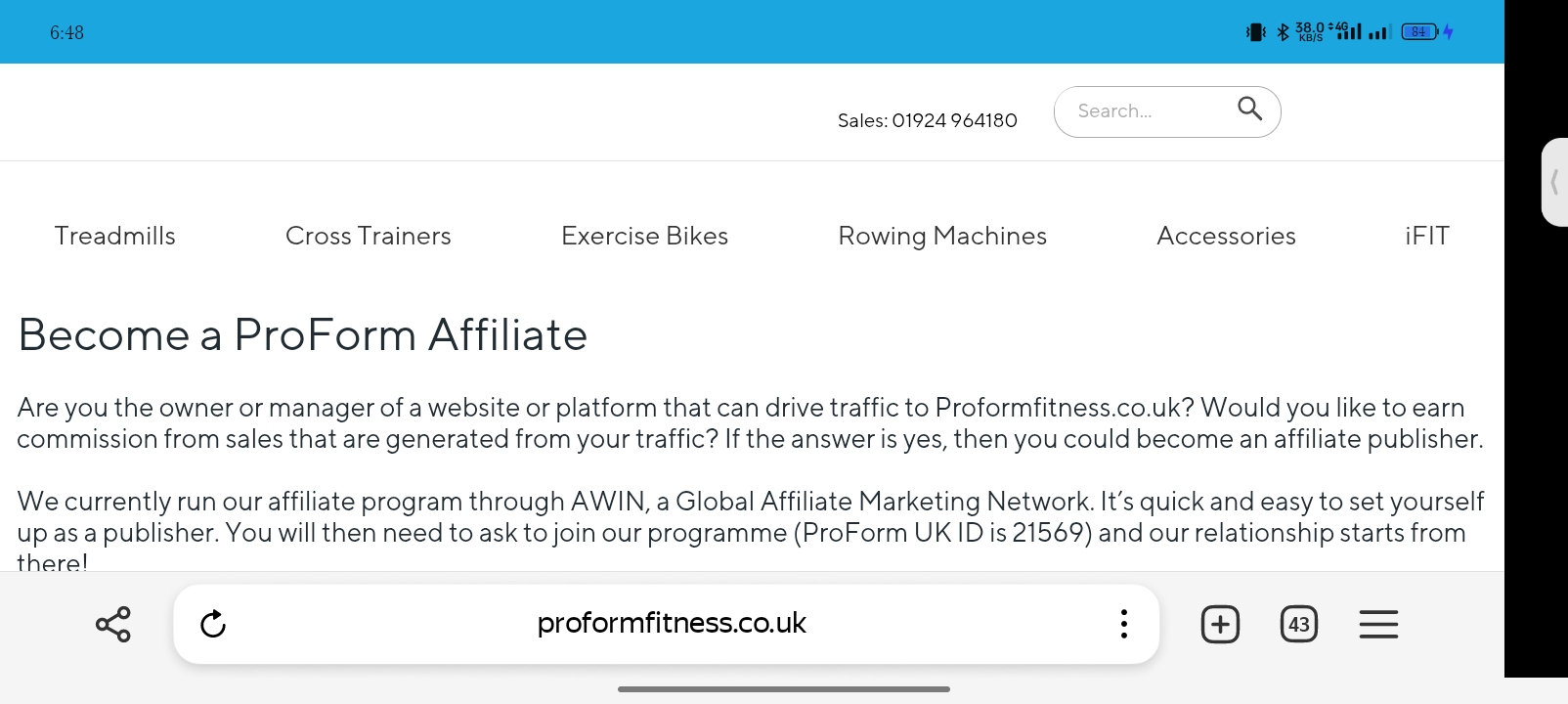Screen dimensions: 1568x704
Task: Open the three-dot page options menu
Action: pos(1124,624)
